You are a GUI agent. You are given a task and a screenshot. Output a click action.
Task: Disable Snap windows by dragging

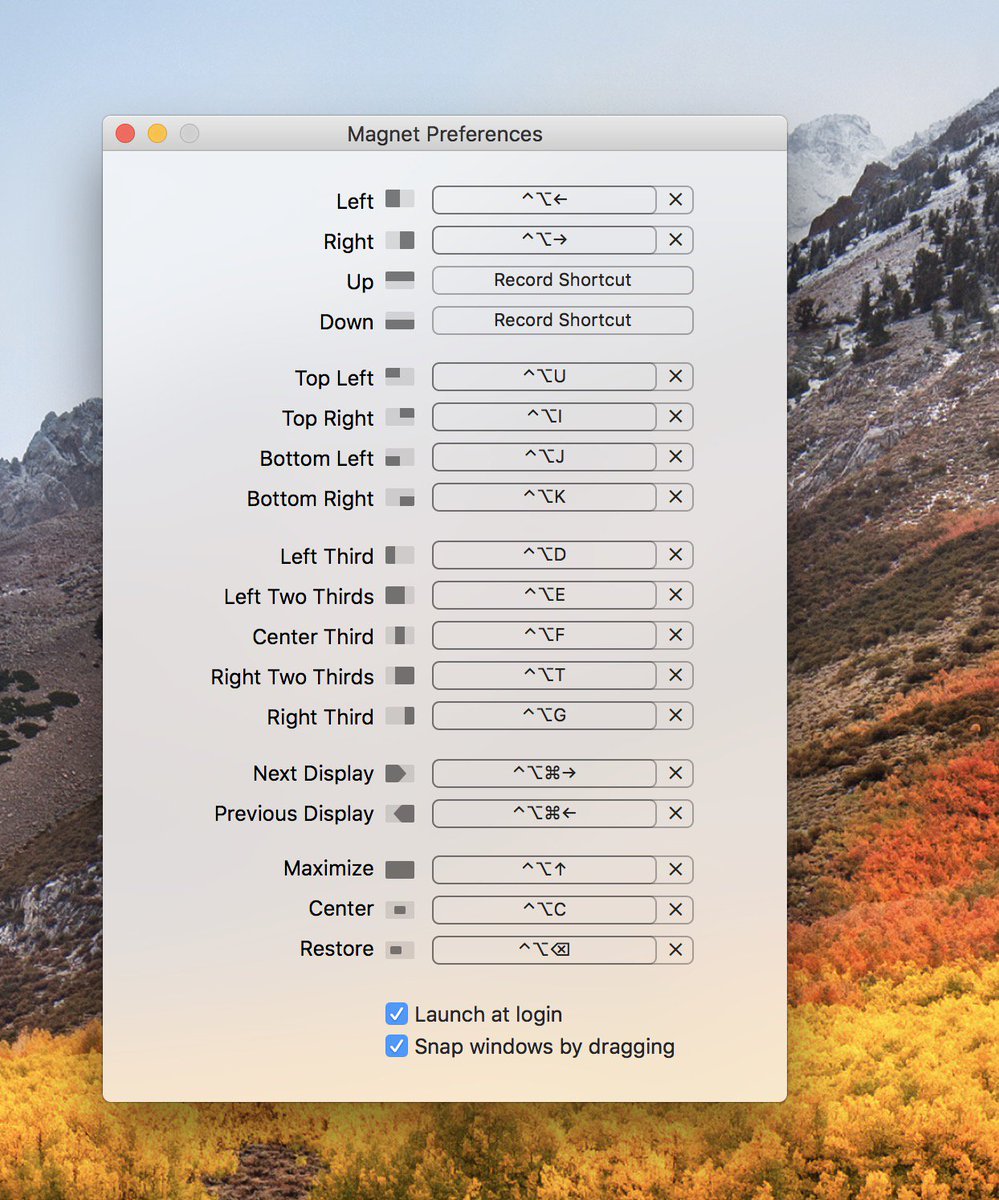(397, 1046)
